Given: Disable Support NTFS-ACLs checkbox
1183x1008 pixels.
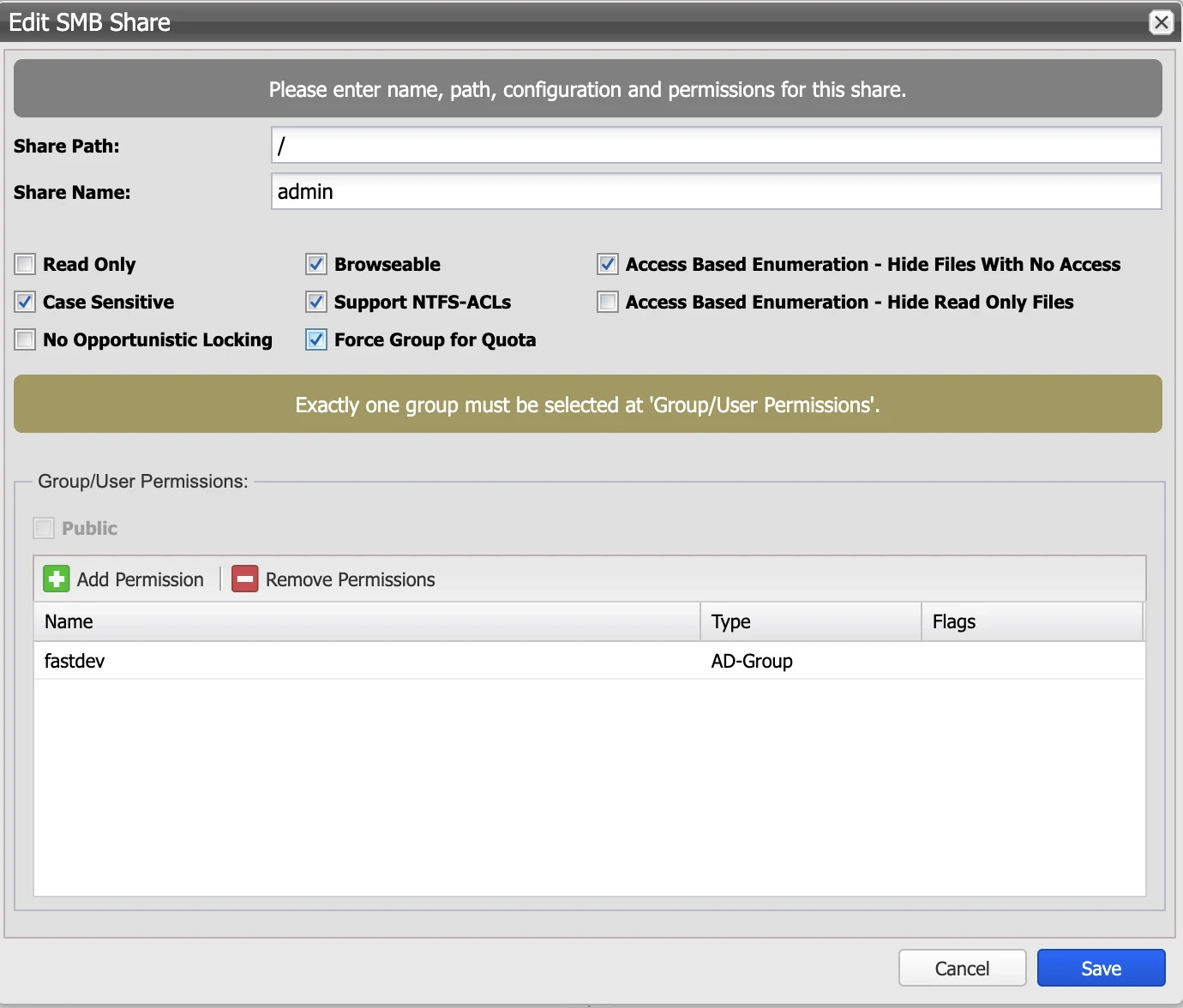Looking at the screenshot, I should [x=316, y=302].
